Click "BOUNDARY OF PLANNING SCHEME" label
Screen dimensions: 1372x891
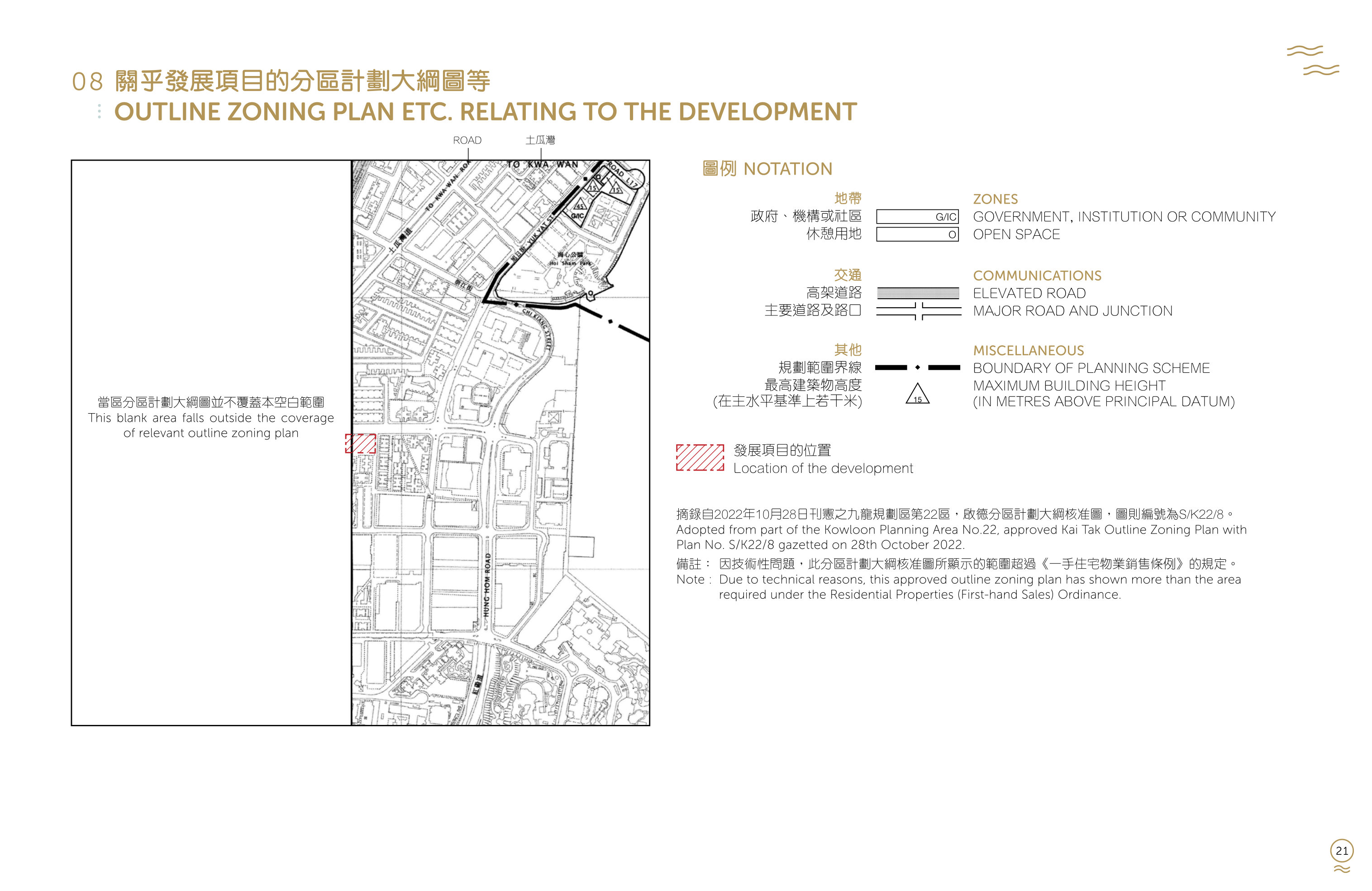1091,368
